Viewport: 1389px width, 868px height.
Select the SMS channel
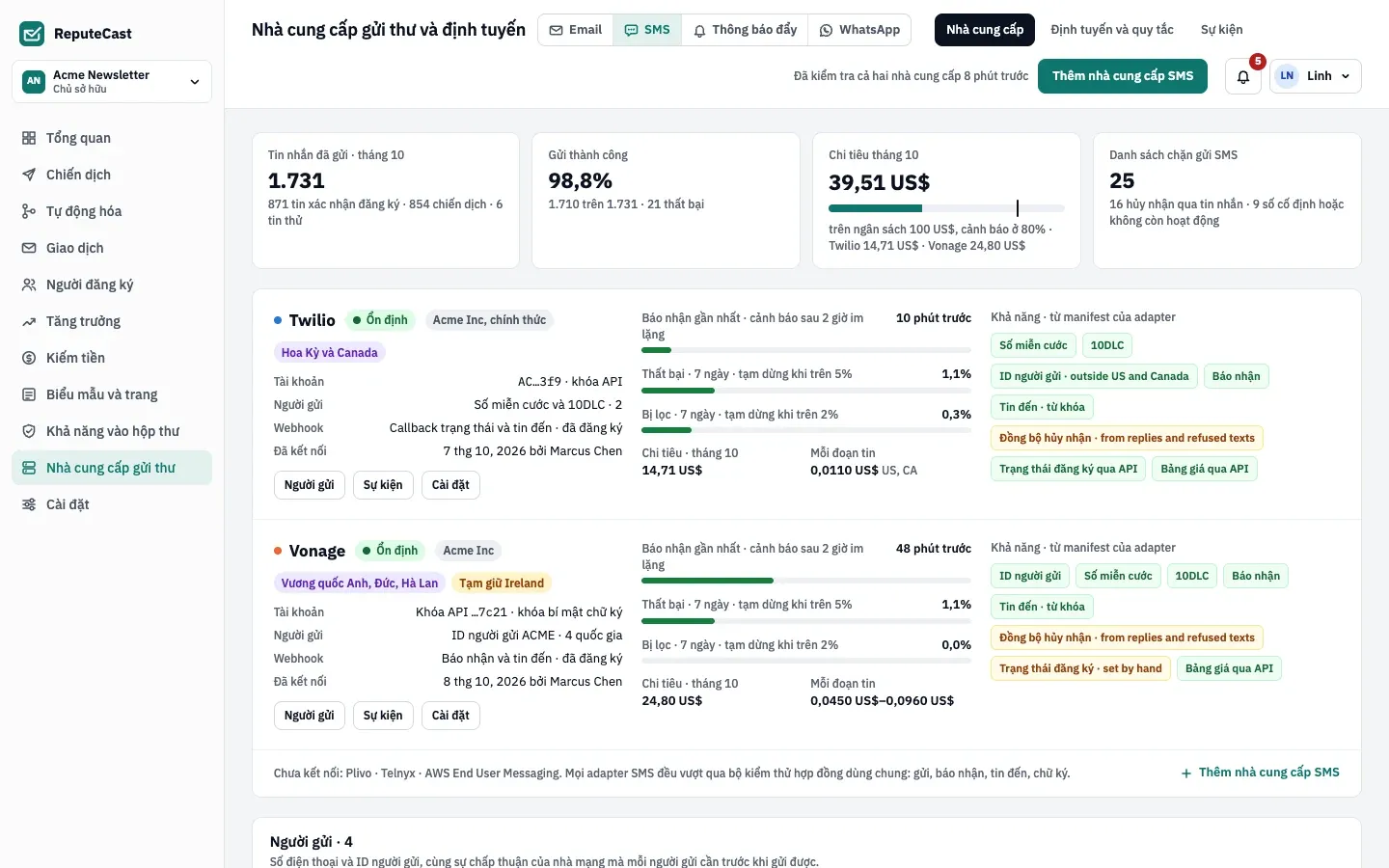pyautogui.click(x=647, y=30)
